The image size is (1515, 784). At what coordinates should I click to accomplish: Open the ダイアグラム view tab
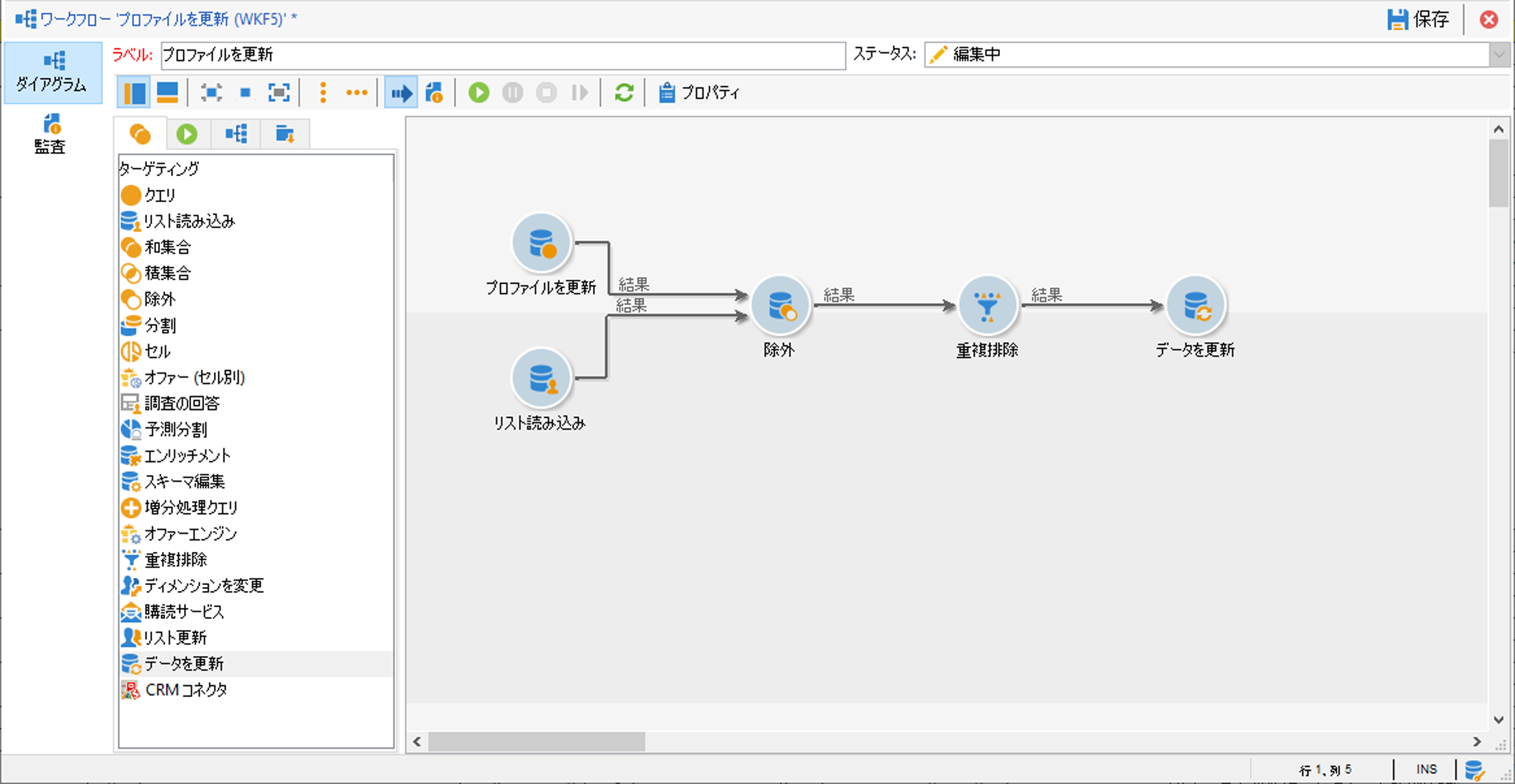52,72
